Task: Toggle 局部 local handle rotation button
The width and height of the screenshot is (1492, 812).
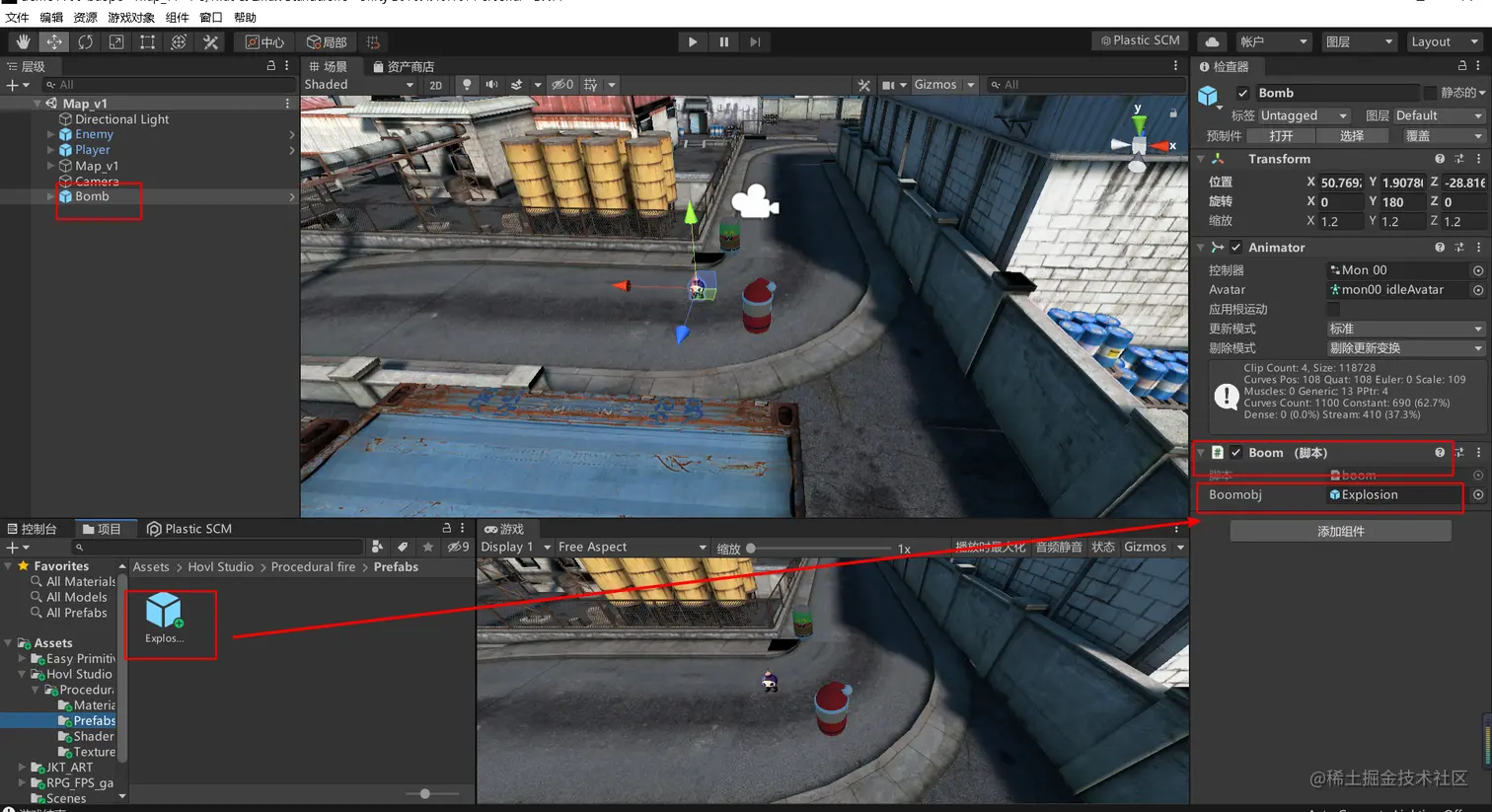Action: (x=327, y=41)
